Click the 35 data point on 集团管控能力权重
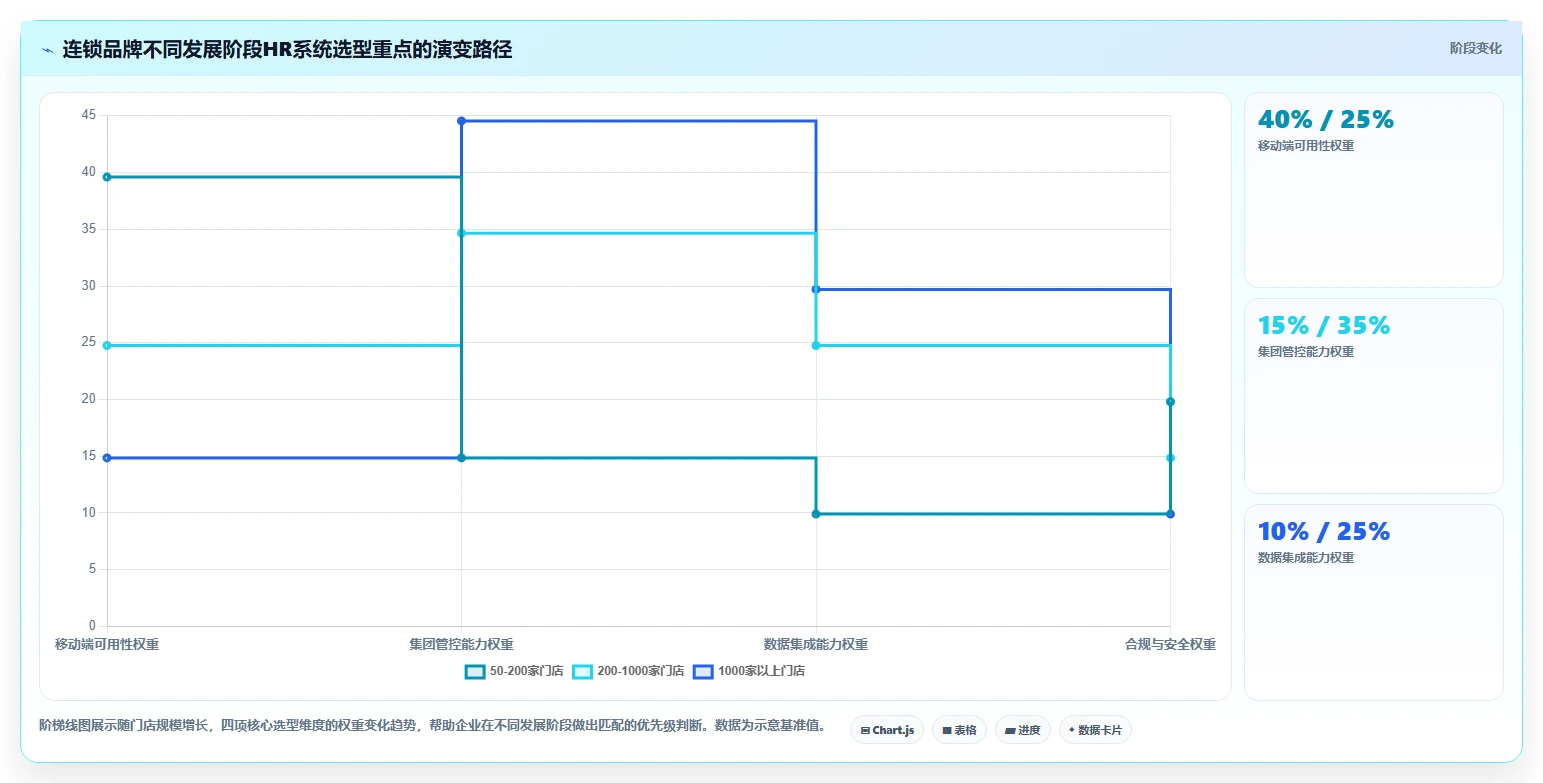Viewport: 1543px width, 783px height. [x=461, y=233]
